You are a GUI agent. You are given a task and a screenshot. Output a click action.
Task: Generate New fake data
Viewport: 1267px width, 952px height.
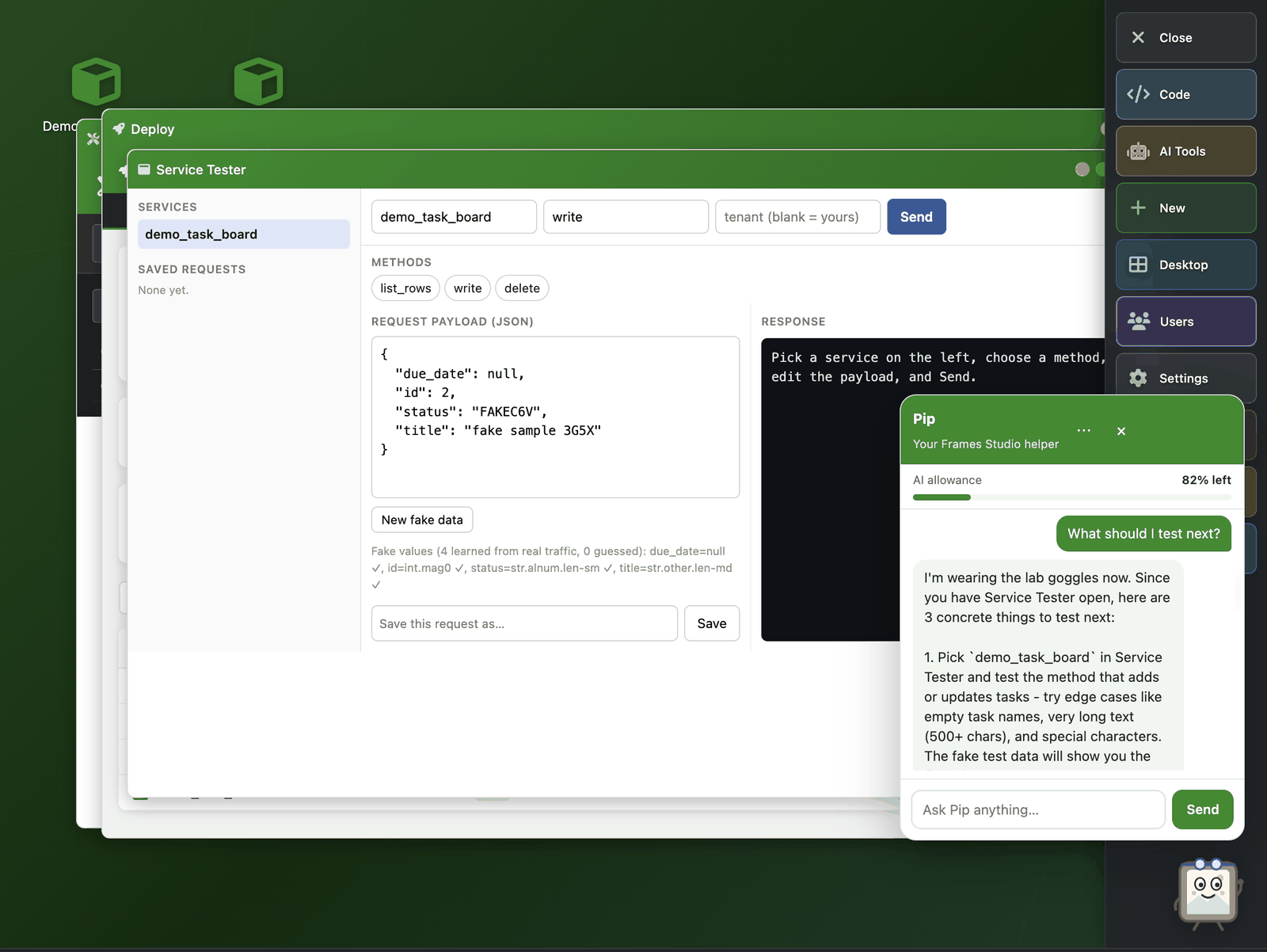tap(422, 520)
